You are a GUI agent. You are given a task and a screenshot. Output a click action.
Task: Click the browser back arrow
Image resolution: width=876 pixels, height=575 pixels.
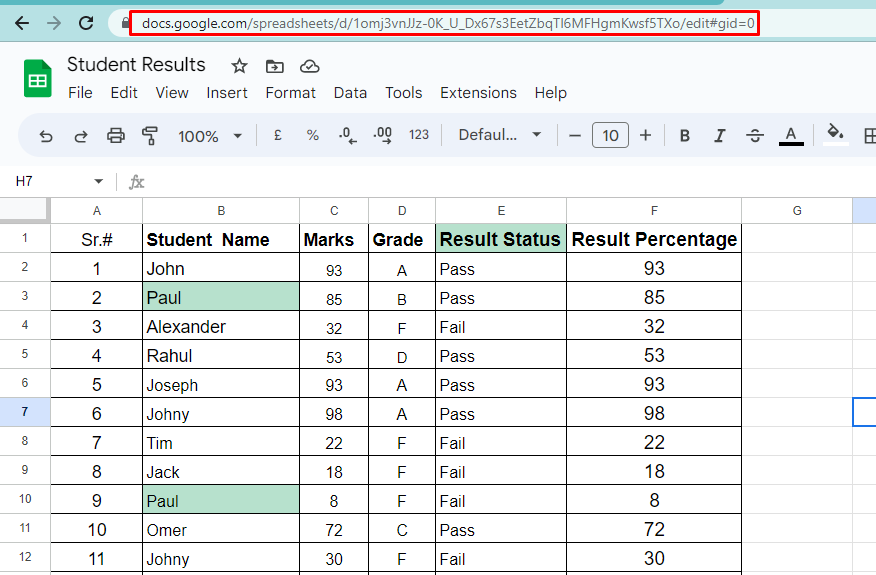point(22,23)
